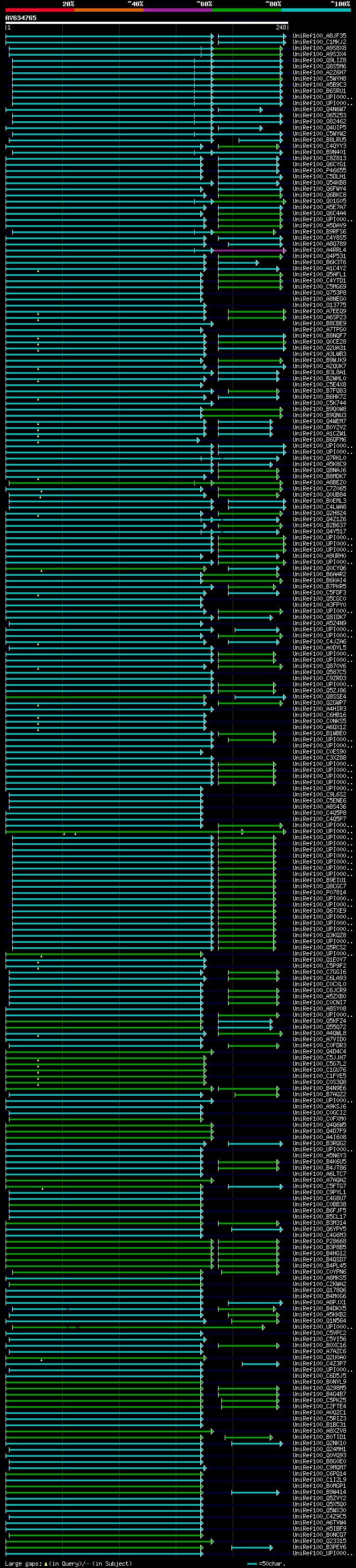This screenshot has height=1568, width=356.
Task: Choose hit UniRef100_Q4UIP5
Action: coord(319,128)
